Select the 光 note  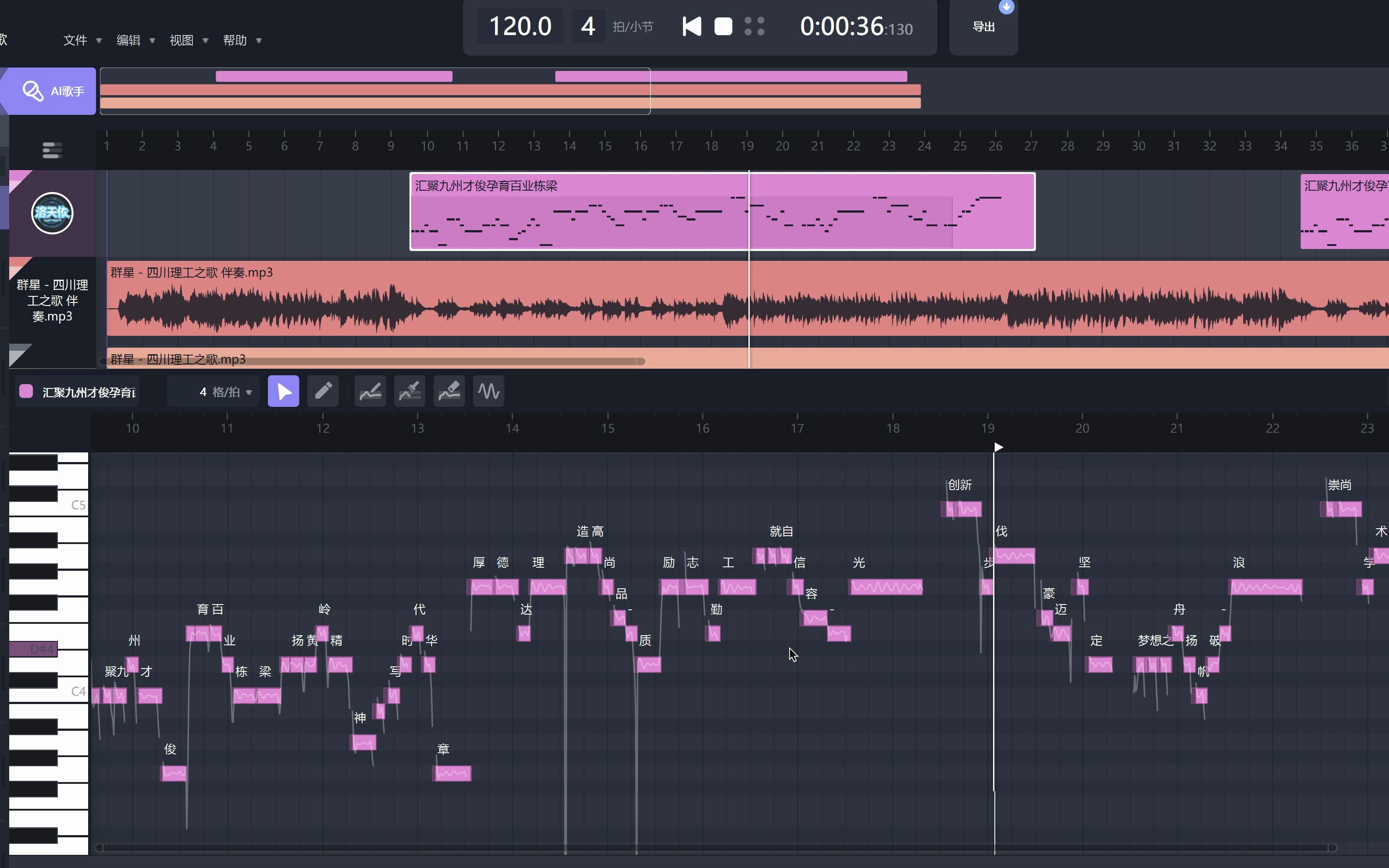point(886,587)
